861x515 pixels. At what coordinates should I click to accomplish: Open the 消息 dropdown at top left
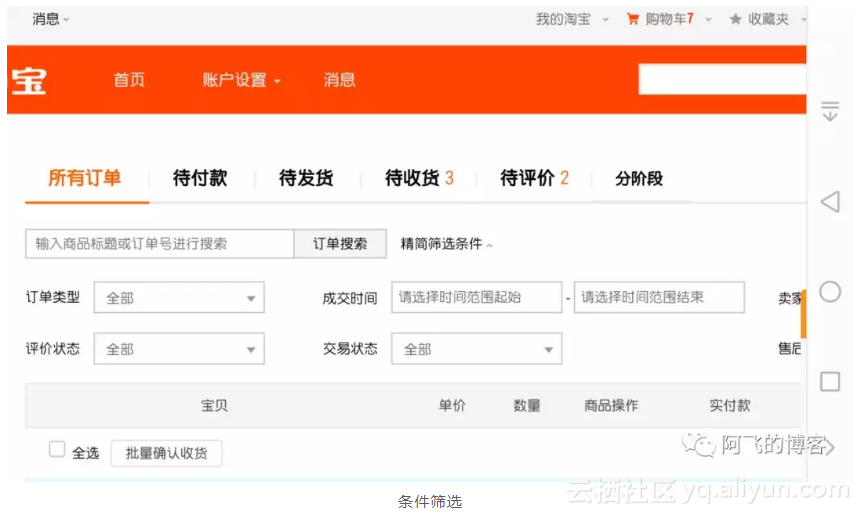(x=50, y=19)
